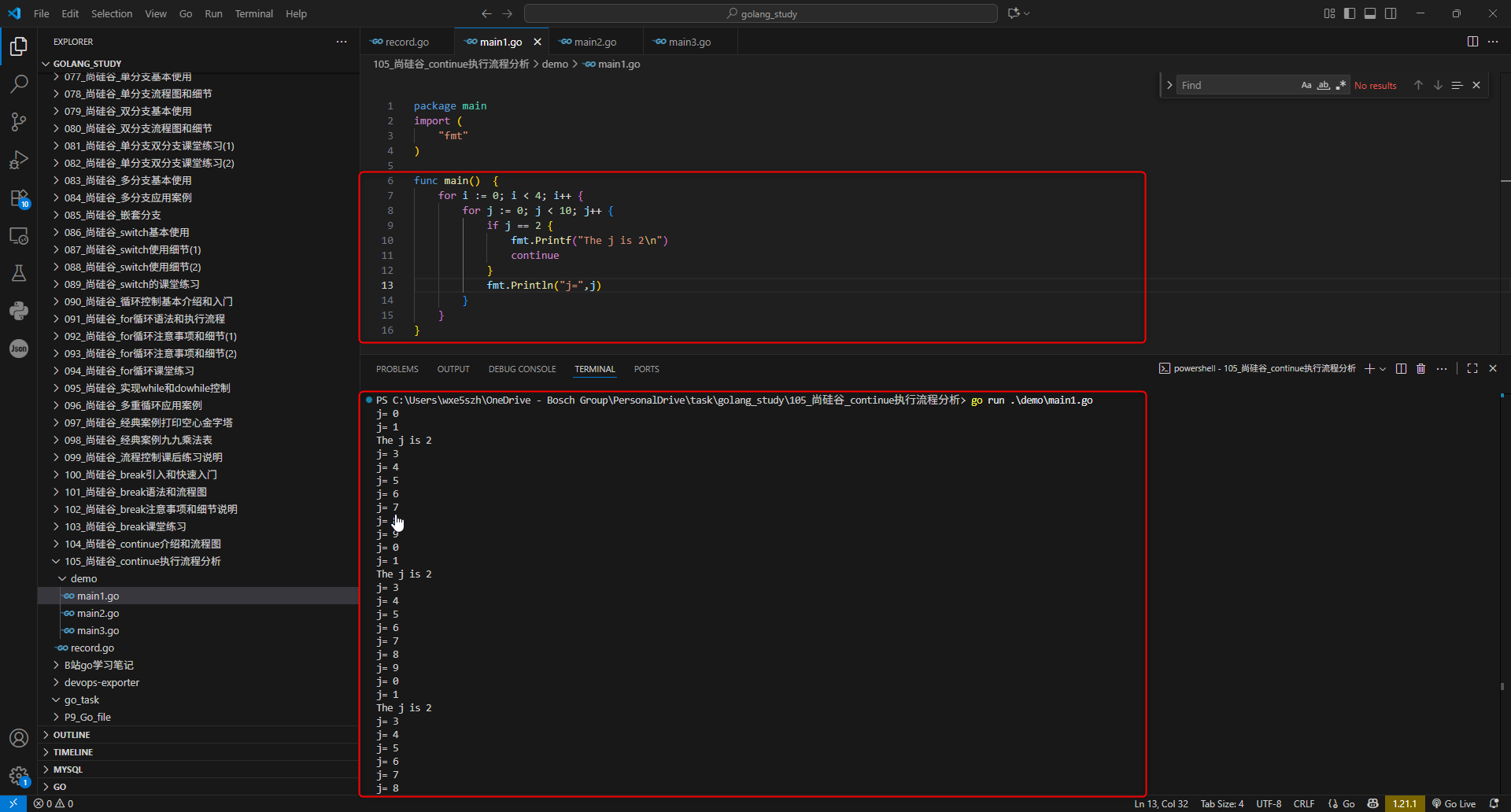
Task: Open the Run and Debug view
Action: pos(19,160)
